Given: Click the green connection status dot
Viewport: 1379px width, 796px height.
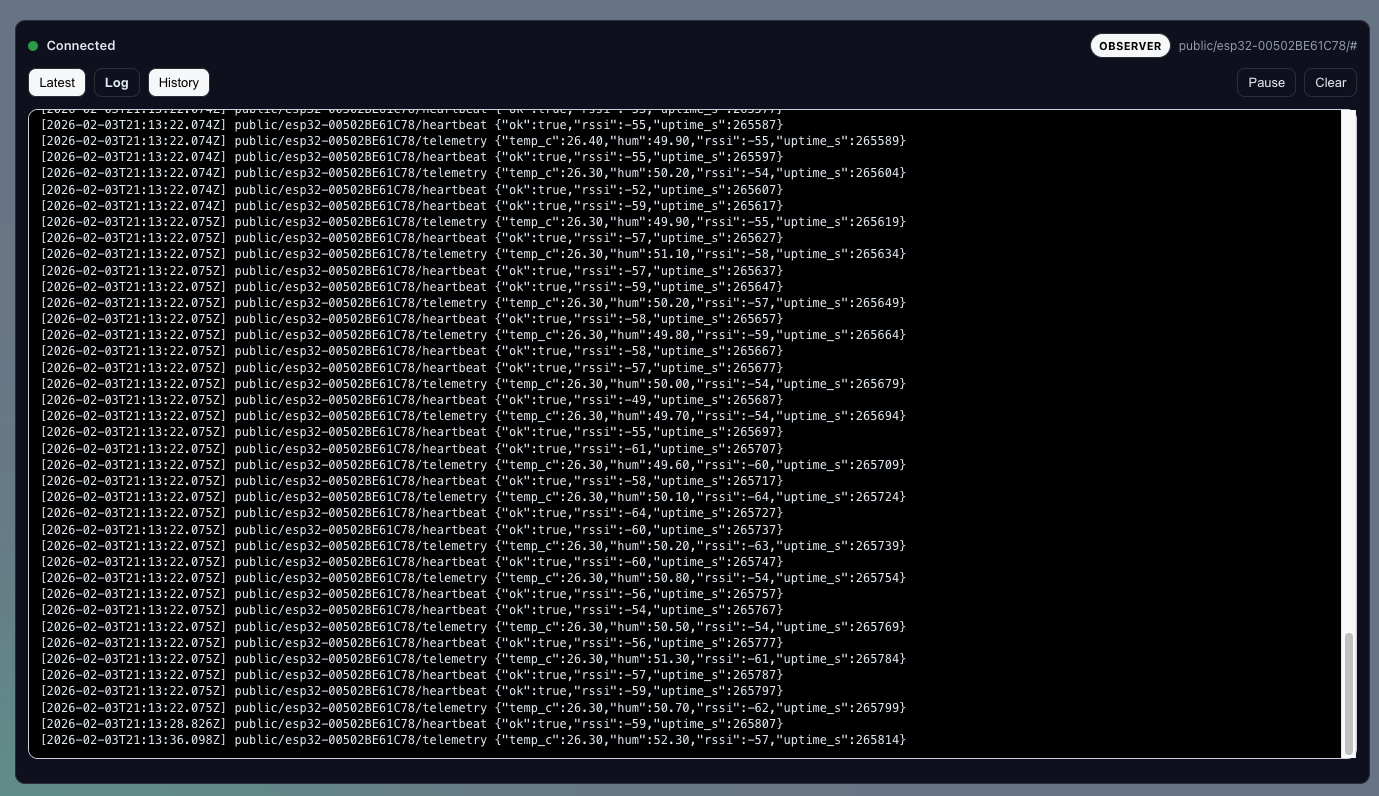Looking at the screenshot, I should click(33, 46).
